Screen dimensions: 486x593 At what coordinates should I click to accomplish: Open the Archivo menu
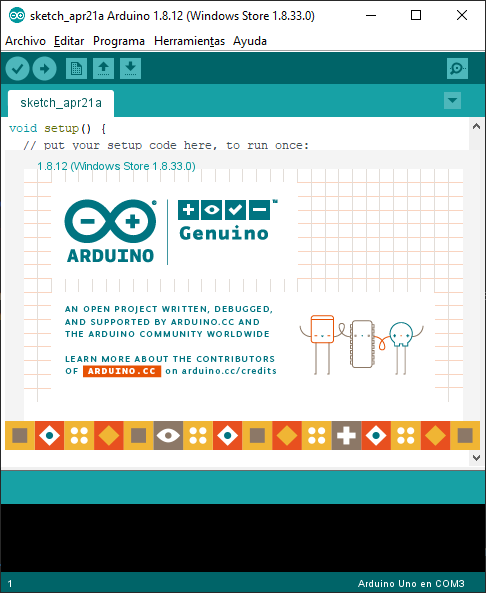[25, 41]
